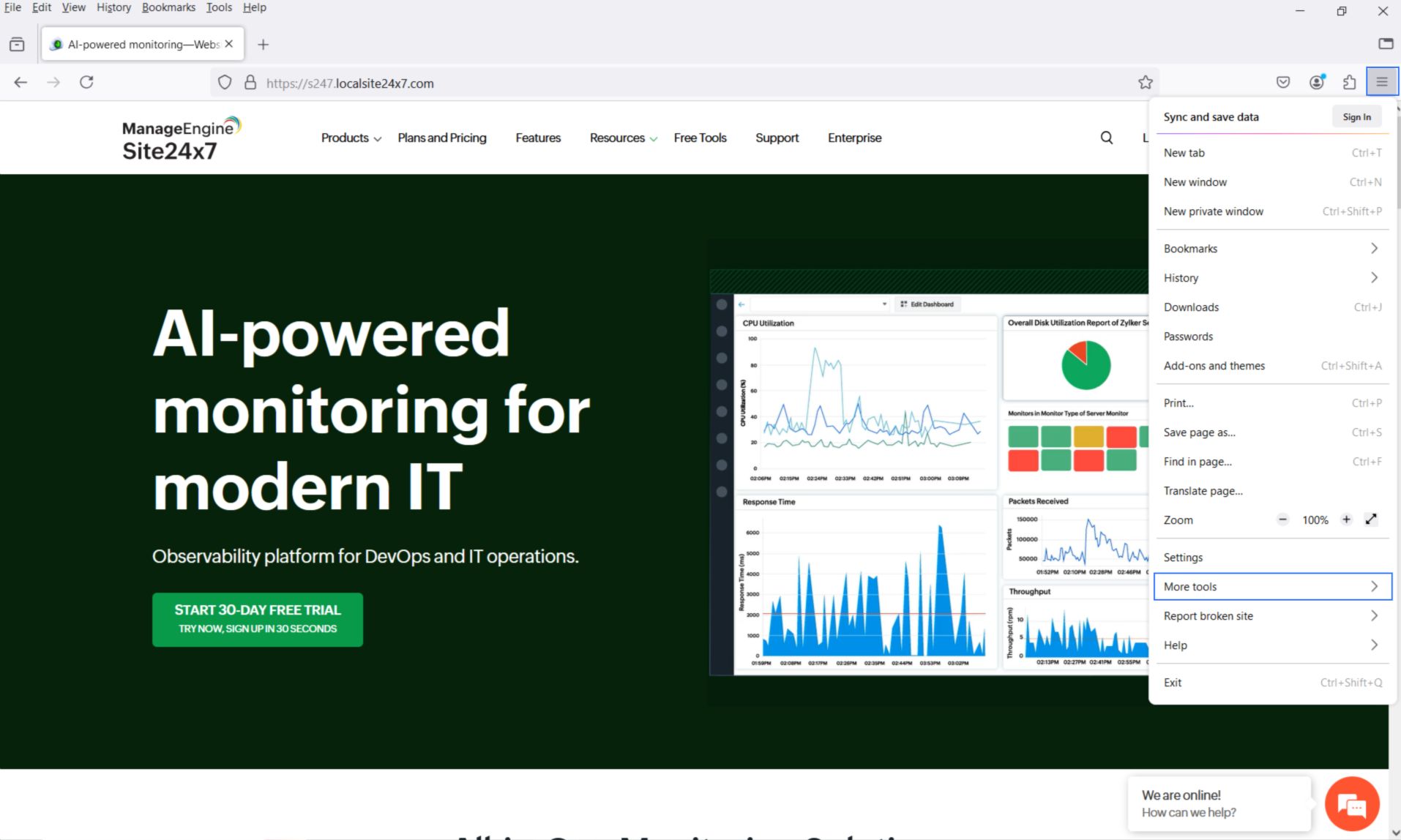Enter full screen via Zoom arrows icon
Screen dimensions: 1401x840
coord(1371,520)
